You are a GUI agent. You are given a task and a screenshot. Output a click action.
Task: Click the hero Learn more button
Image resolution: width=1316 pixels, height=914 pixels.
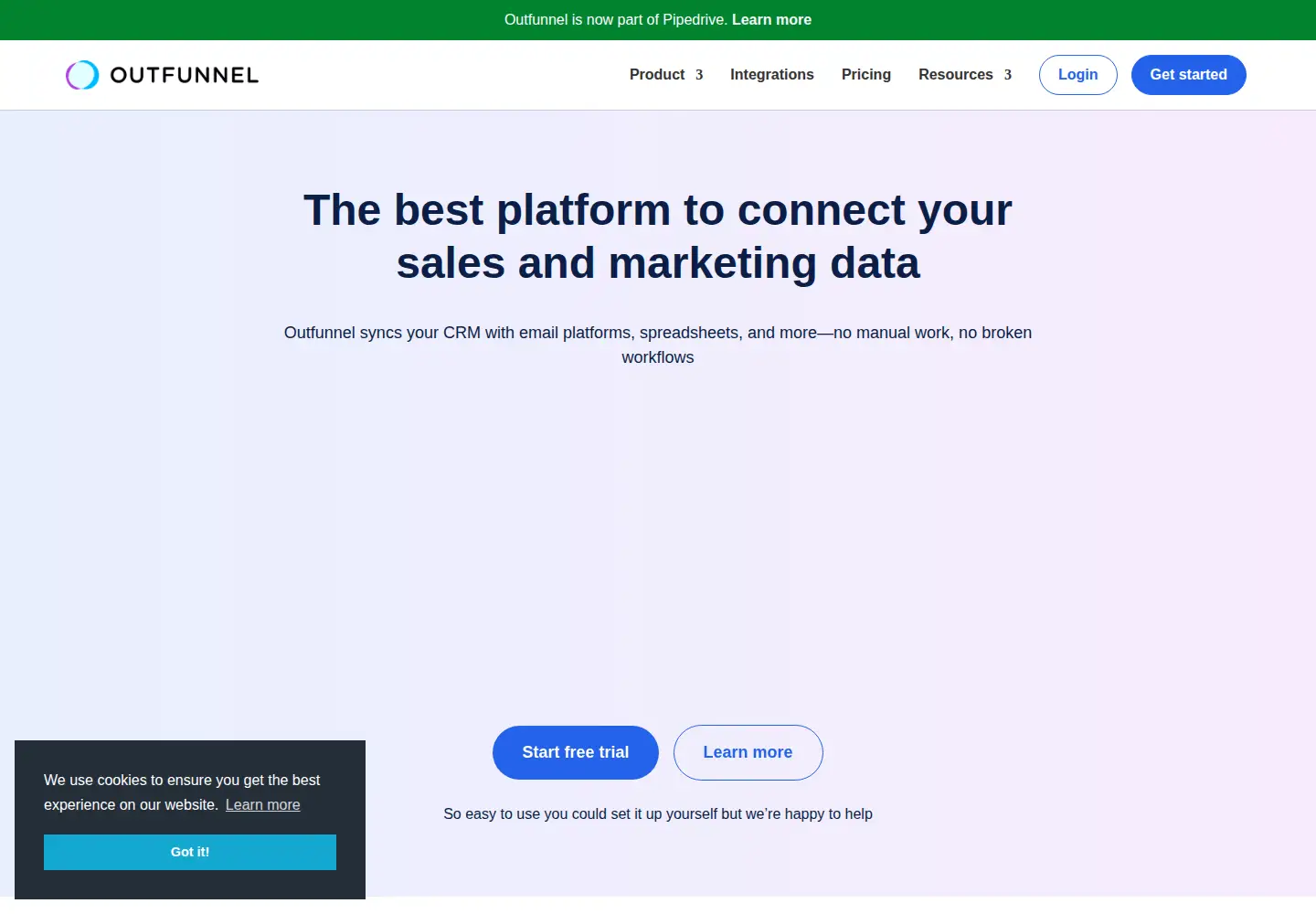point(748,752)
